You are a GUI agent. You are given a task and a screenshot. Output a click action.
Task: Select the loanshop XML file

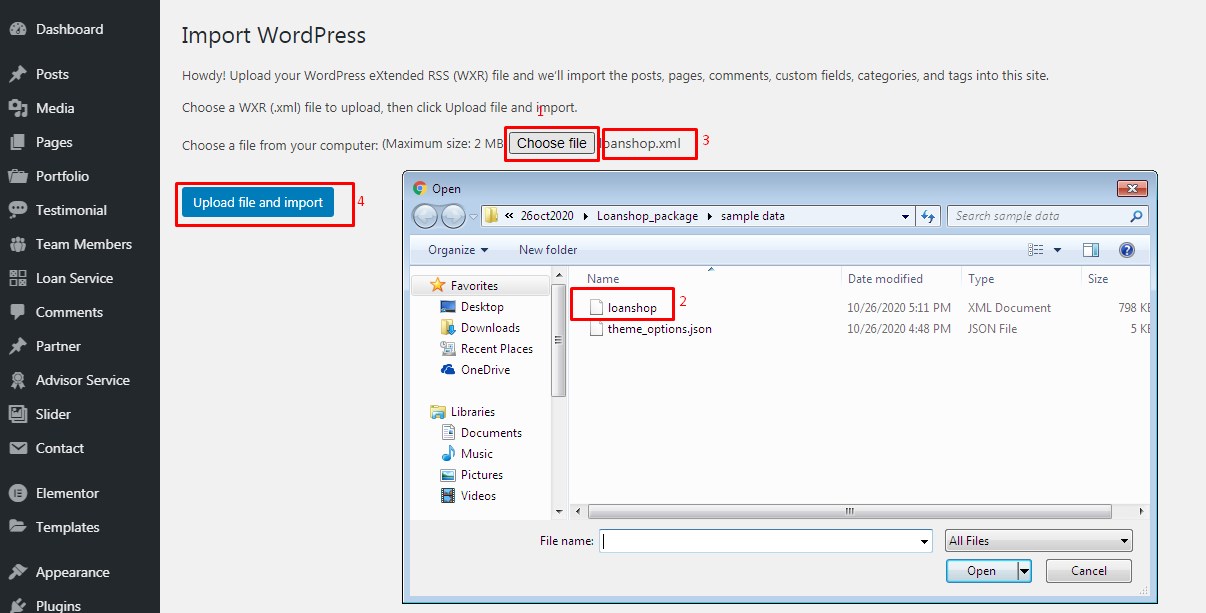click(x=631, y=308)
